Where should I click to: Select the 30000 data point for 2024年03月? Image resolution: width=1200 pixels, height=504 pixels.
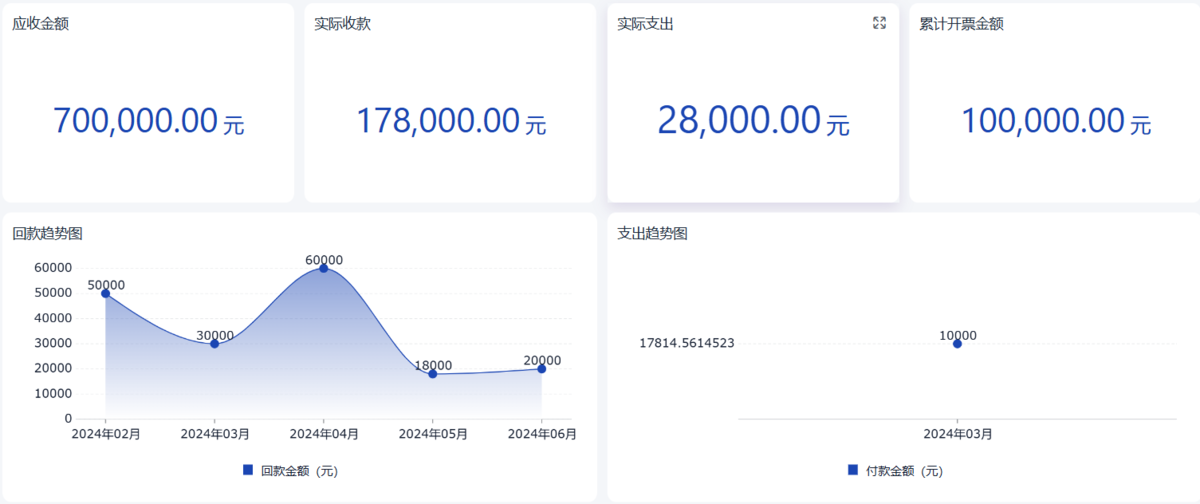click(x=214, y=343)
